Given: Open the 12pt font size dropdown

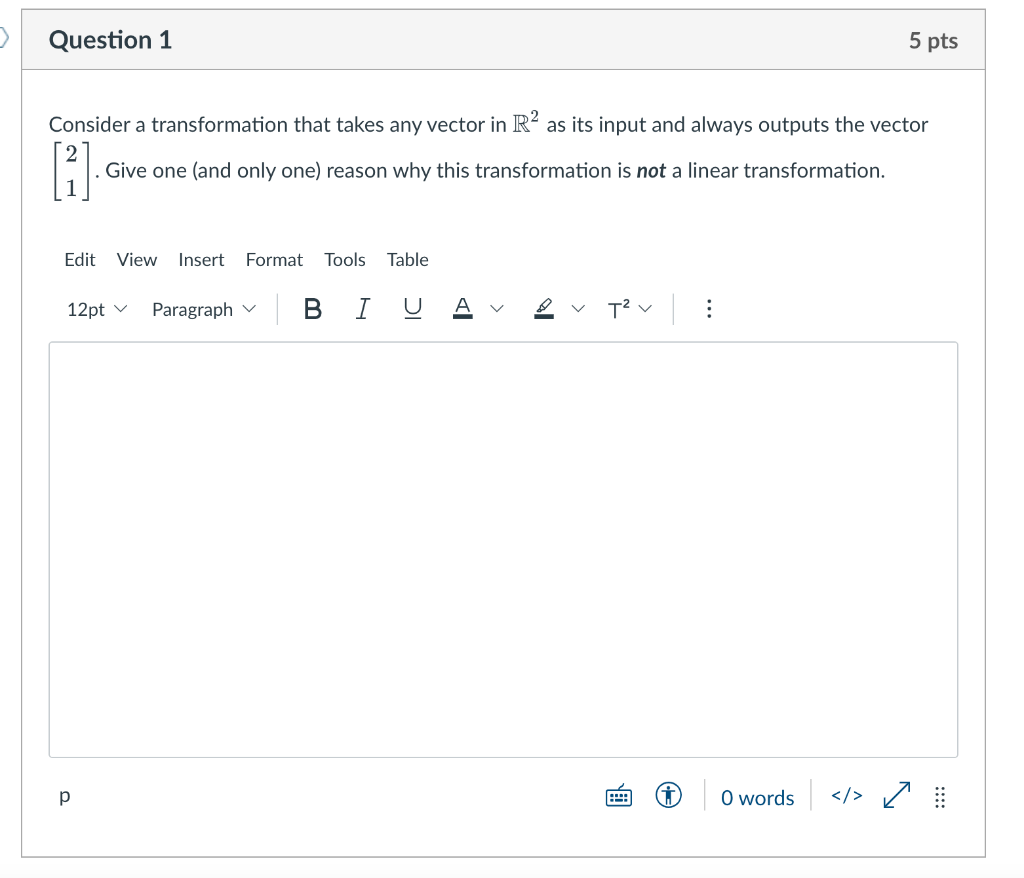Looking at the screenshot, I should [97, 309].
